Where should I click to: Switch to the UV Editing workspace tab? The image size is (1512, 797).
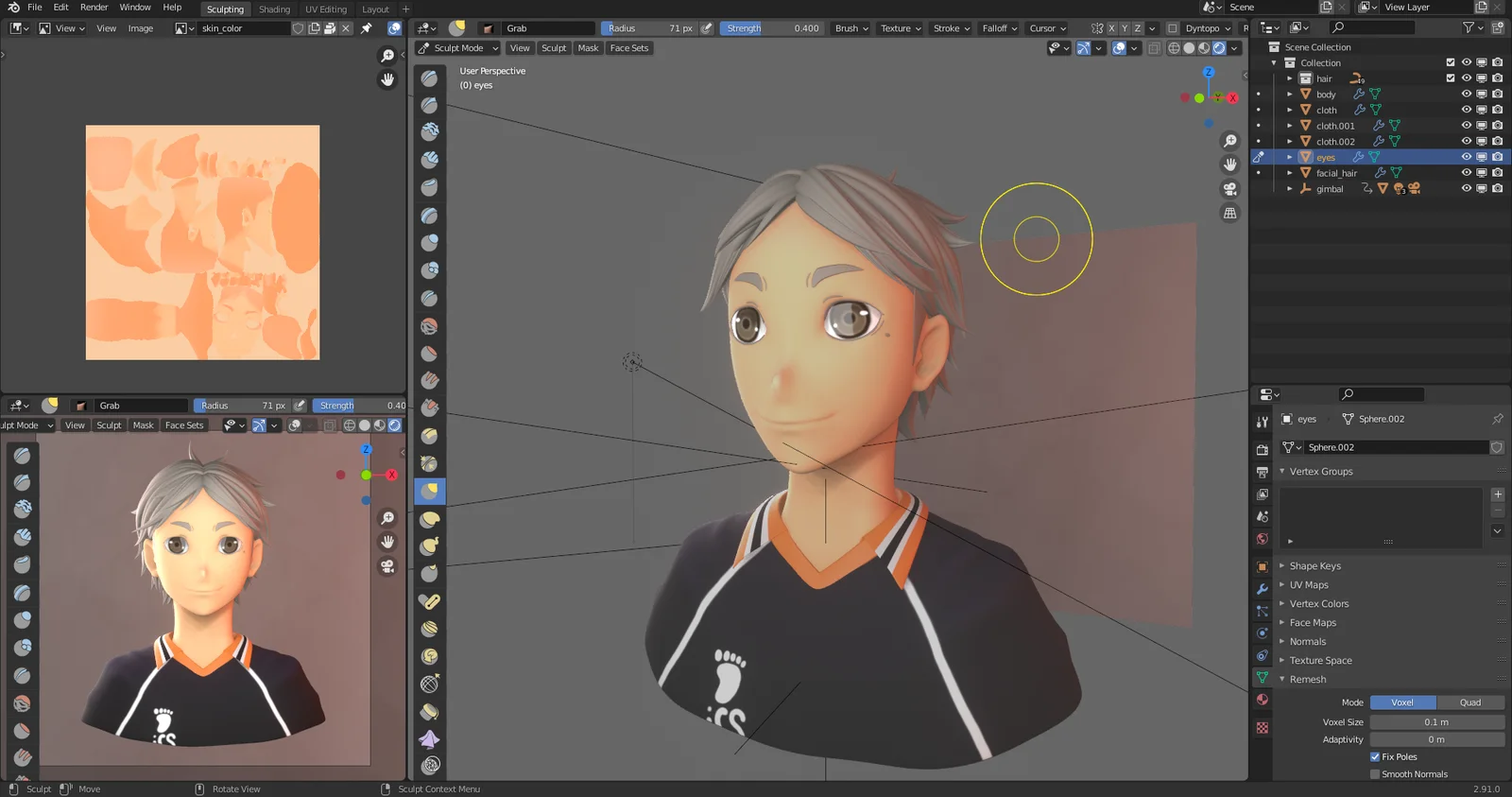(326, 9)
